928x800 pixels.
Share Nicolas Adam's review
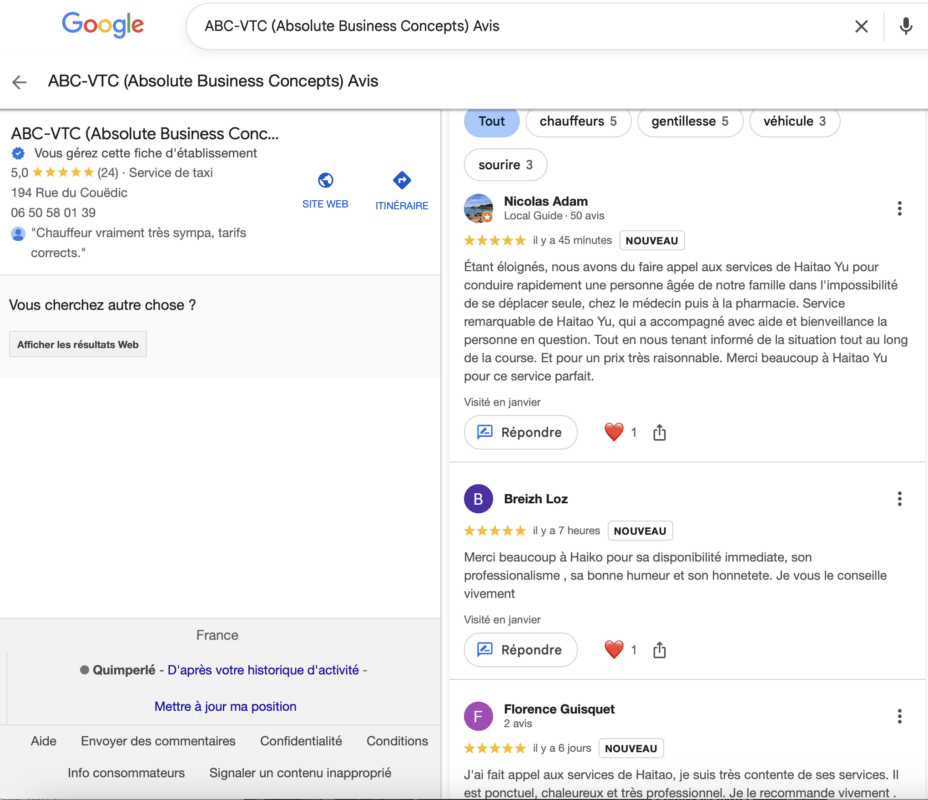(x=660, y=433)
